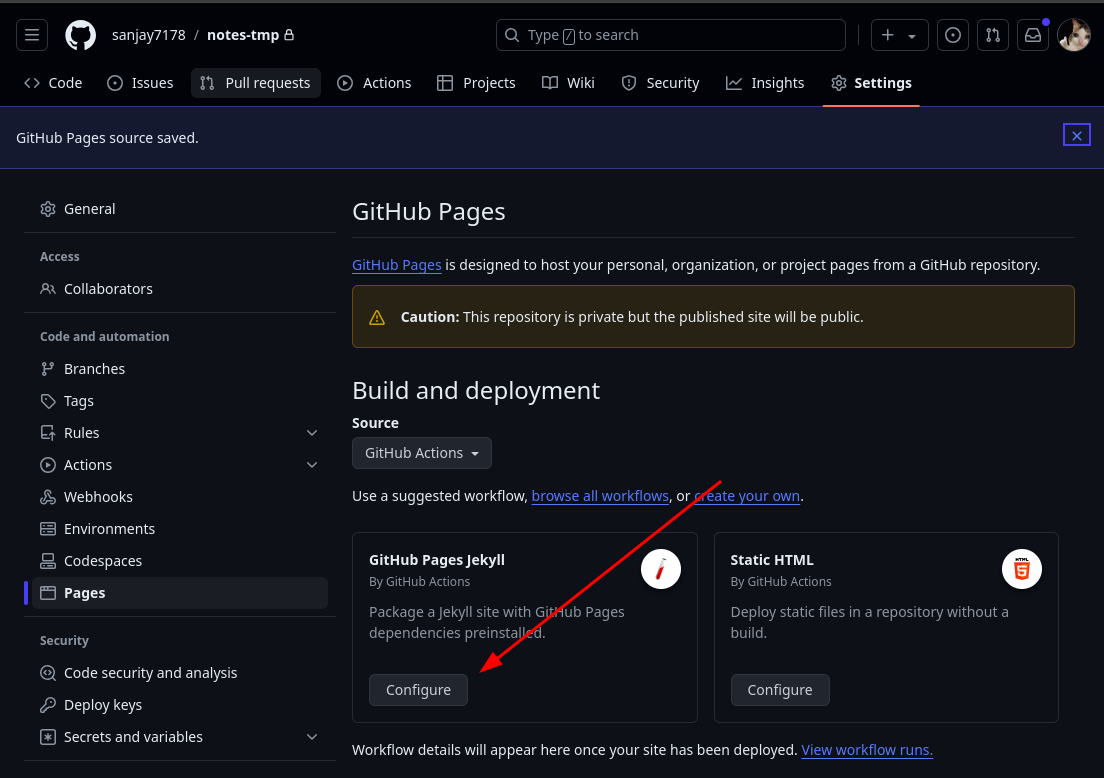
Task: Switch to the Insights tab
Action: [765, 83]
